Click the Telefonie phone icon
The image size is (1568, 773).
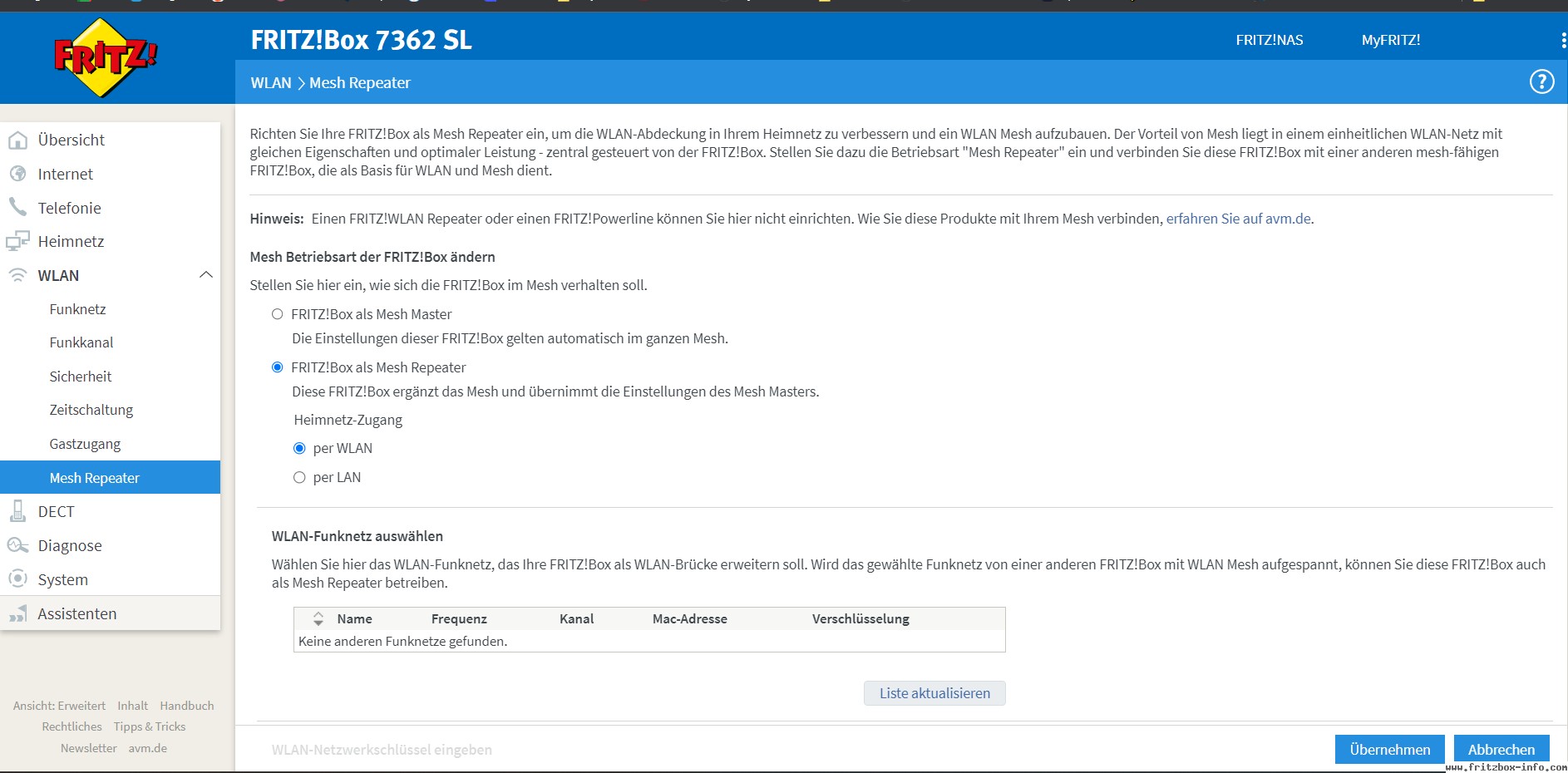point(17,207)
